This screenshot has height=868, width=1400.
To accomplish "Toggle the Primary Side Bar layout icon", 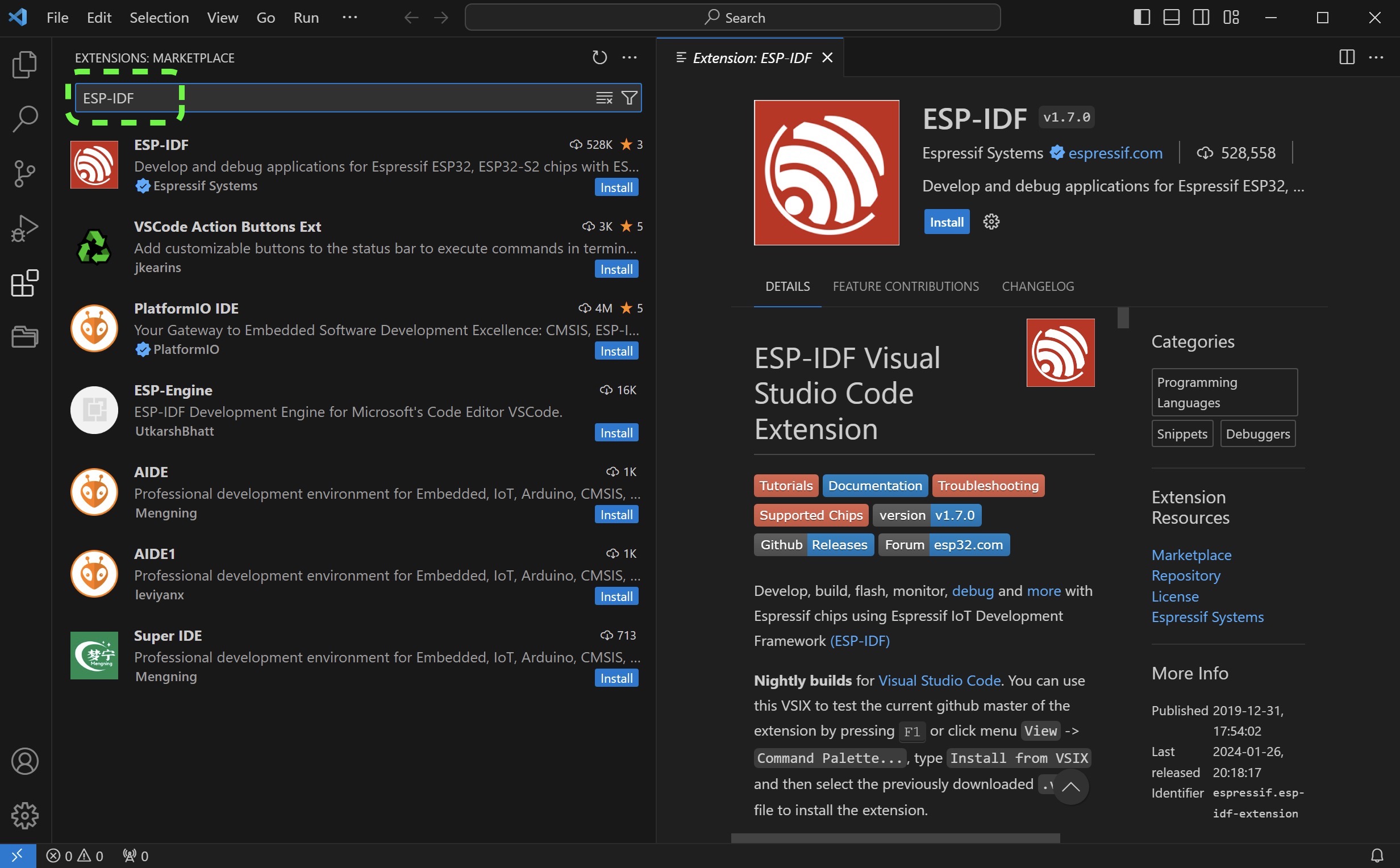I will 1141,18.
